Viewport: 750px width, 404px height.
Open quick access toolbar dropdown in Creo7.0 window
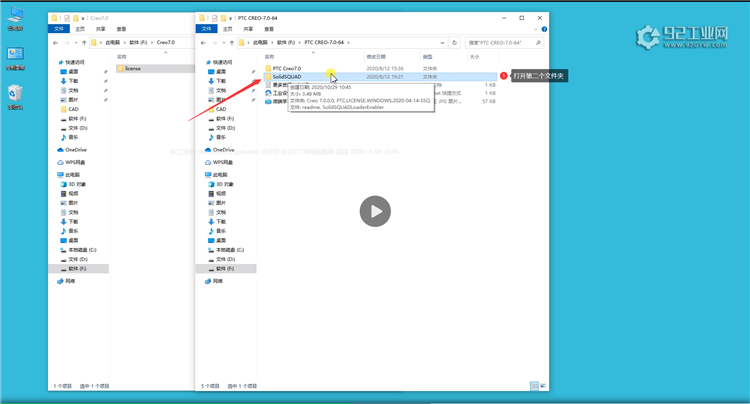tap(83, 18)
